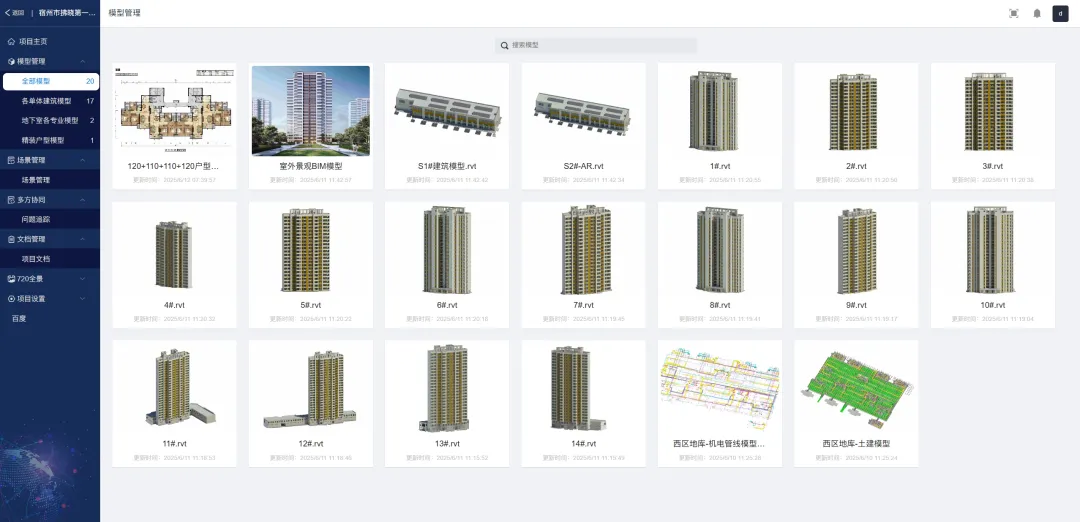Click the fullscreen icon in top bar
The image size is (1080, 522).
click(x=1014, y=13)
